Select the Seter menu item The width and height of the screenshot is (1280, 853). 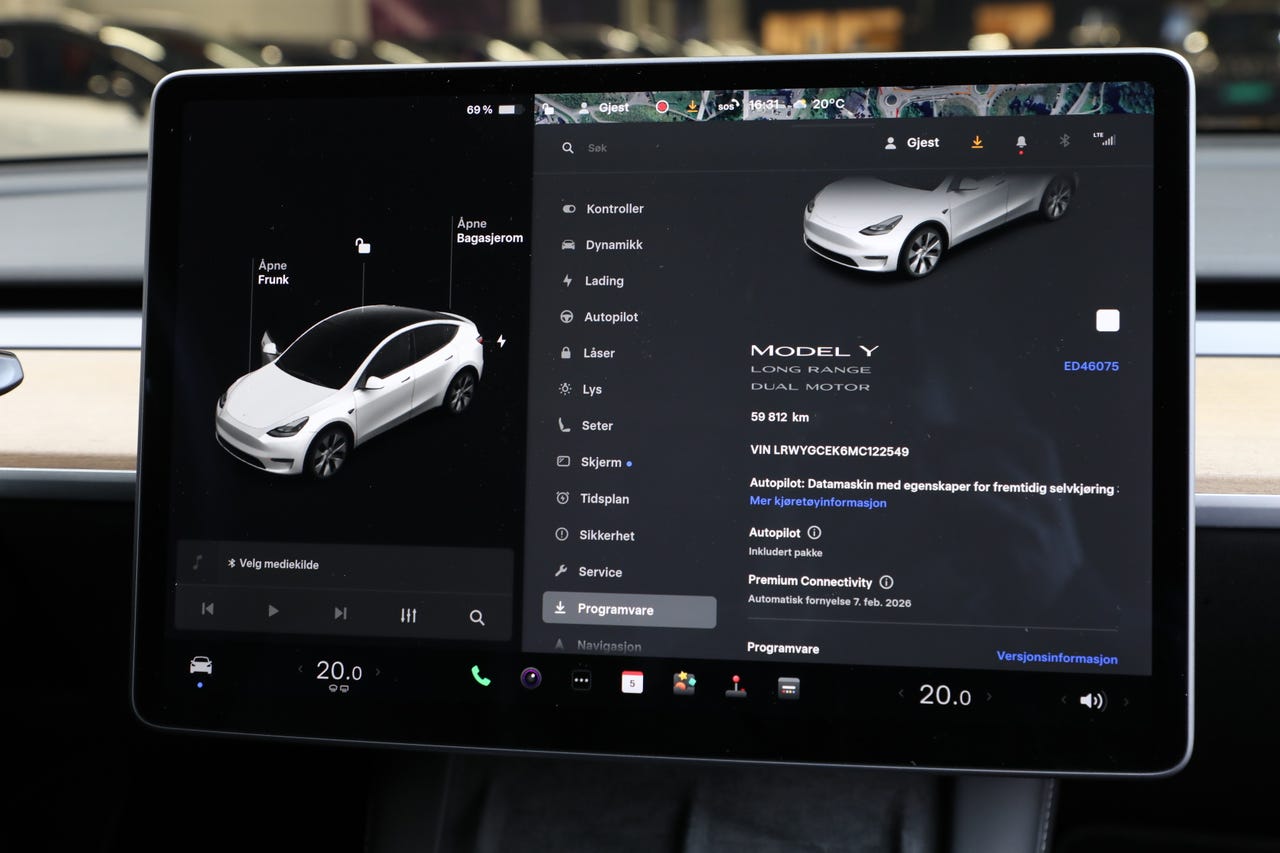(585, 425)
